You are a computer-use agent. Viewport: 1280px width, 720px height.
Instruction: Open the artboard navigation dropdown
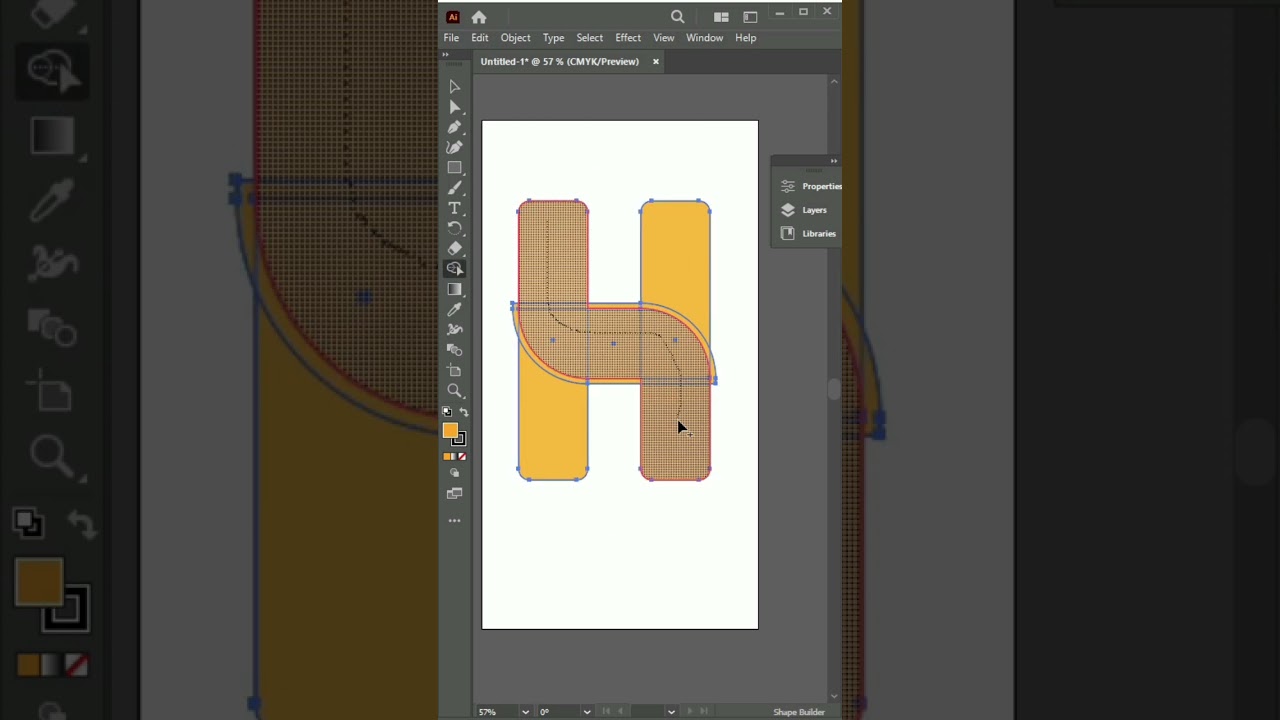point(671,712)
